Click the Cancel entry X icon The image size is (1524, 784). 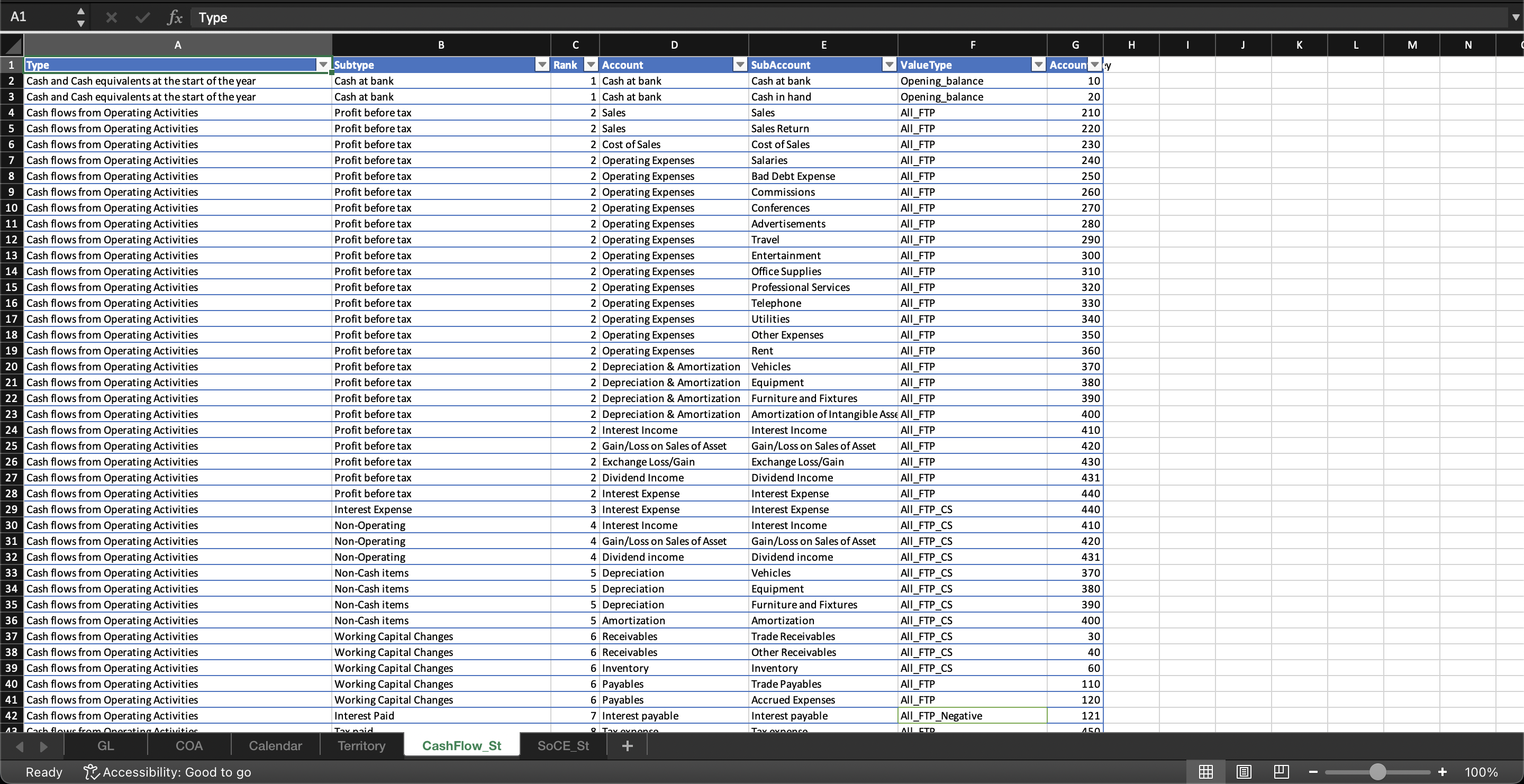click(x=111, y=18)
